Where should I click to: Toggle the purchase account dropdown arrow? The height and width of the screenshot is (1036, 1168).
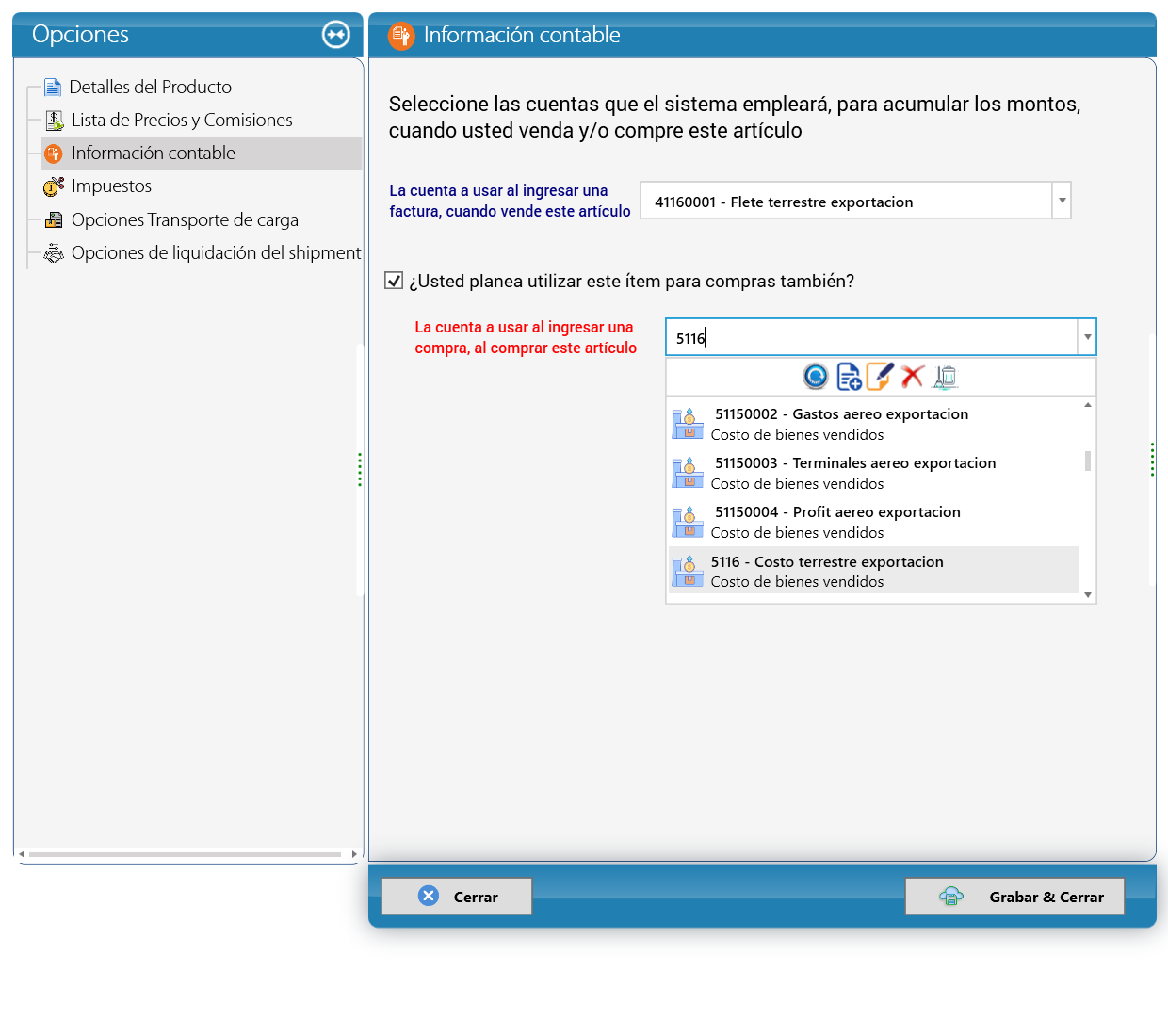[x=1087, y=337]
